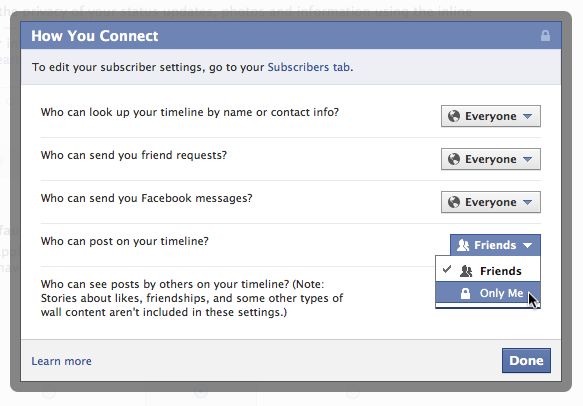The image size is (583, 406).
Task: Click the lock icon in dialog header
Action: 545,36
